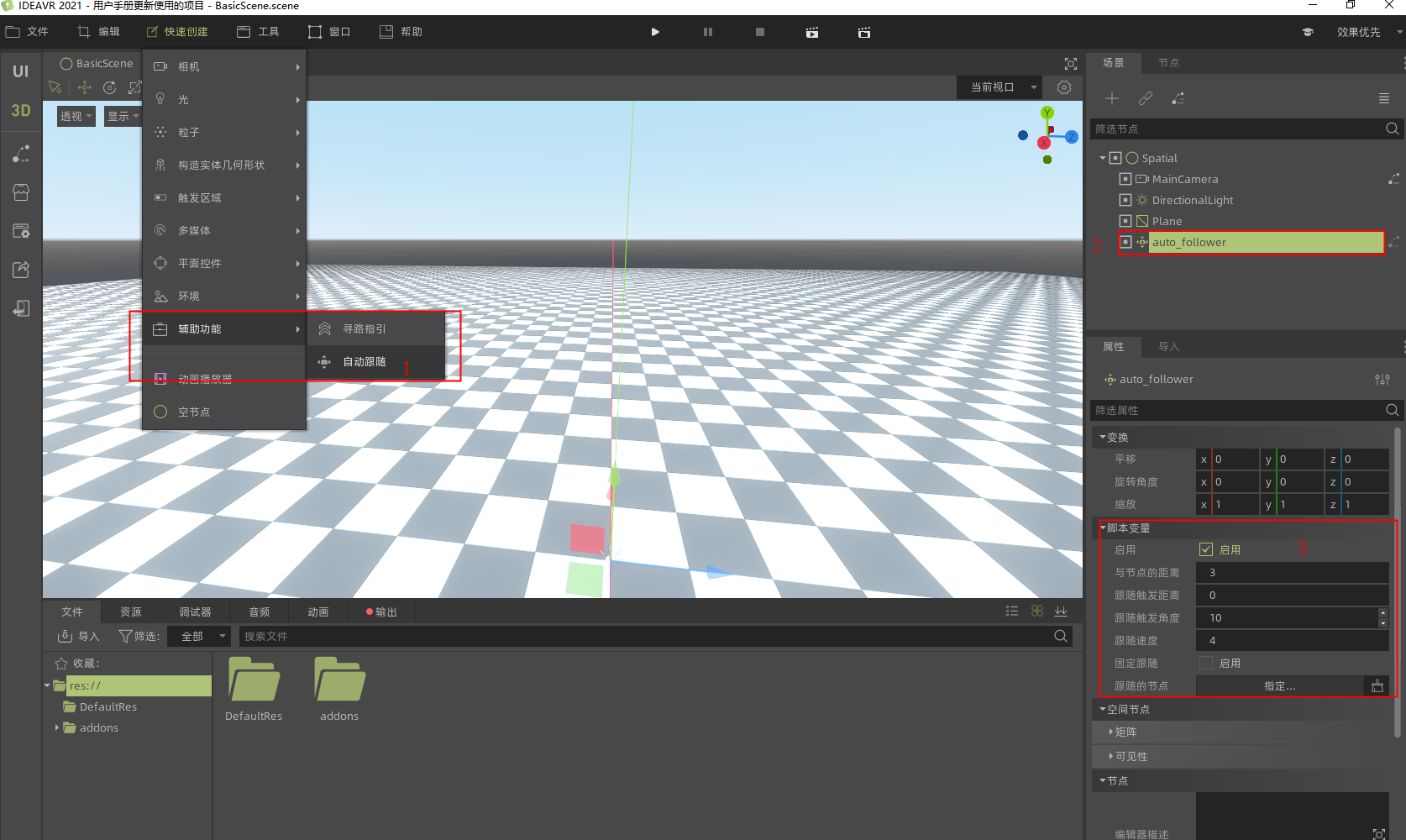Click the 效果优先 button

pyautogui.click(x=1359, y=32)
